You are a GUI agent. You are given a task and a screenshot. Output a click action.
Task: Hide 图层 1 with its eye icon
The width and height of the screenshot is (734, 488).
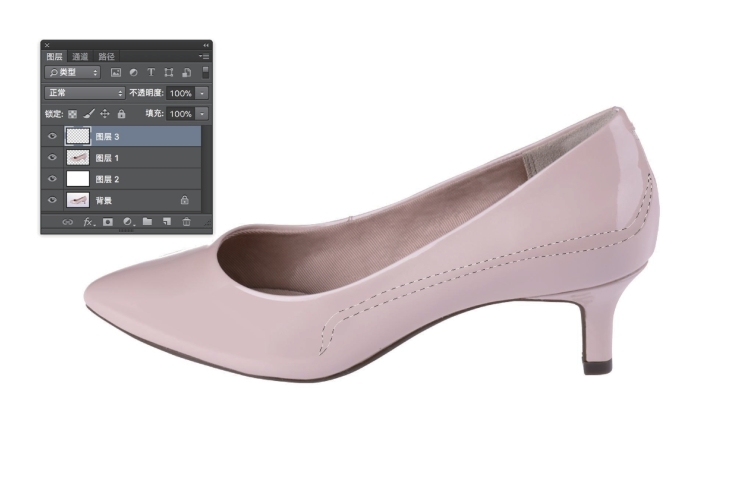(x=52, y=157)
